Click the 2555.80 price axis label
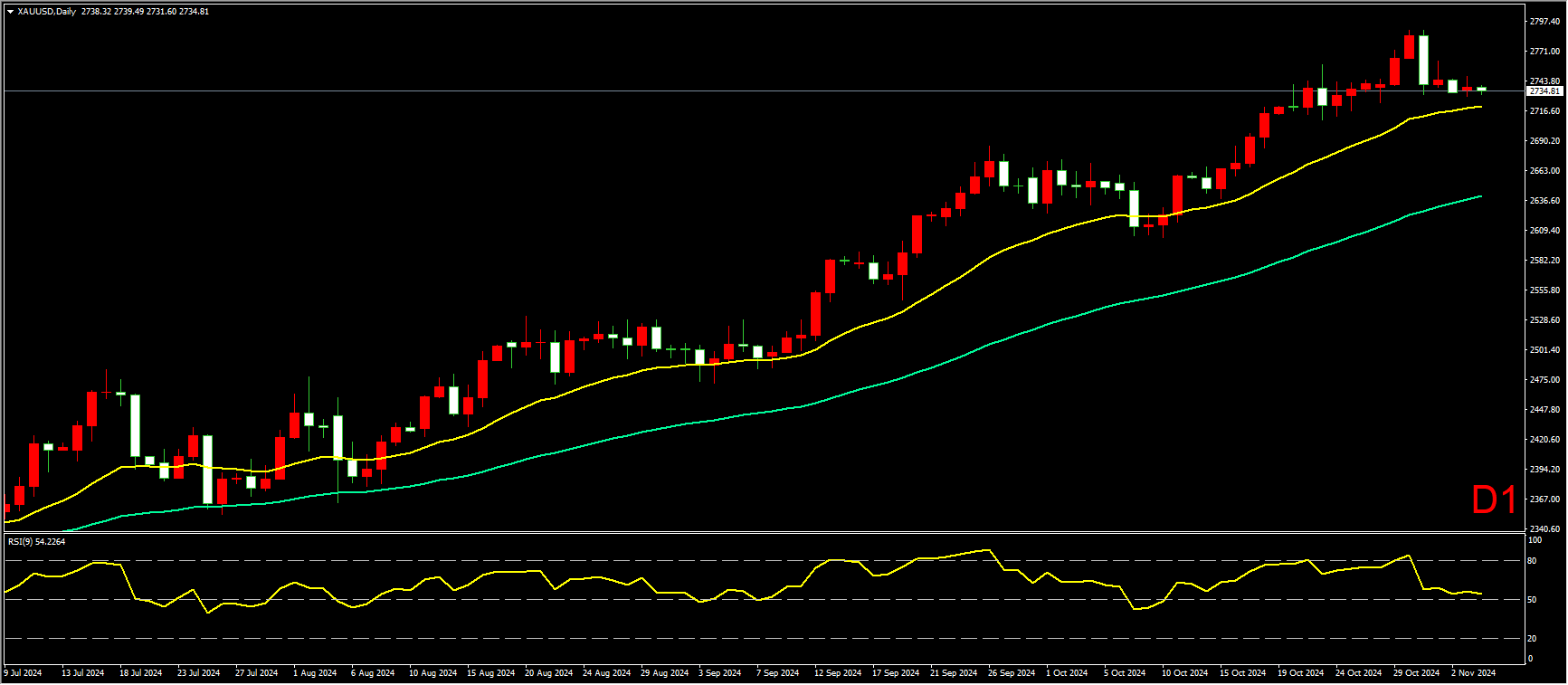 coord(1544,290)
